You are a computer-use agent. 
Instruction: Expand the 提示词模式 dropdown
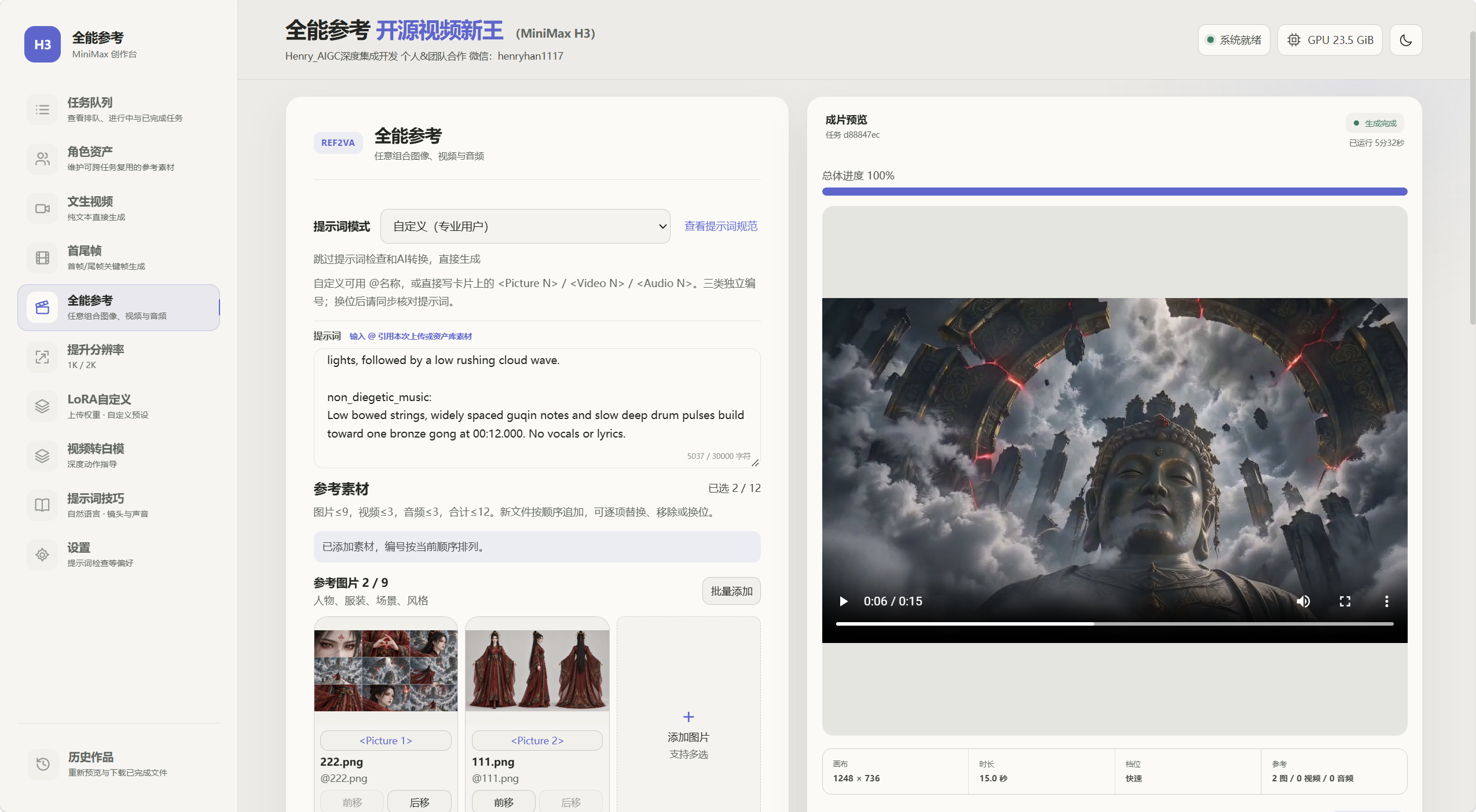pyautogui.click(x=525, y=226)
